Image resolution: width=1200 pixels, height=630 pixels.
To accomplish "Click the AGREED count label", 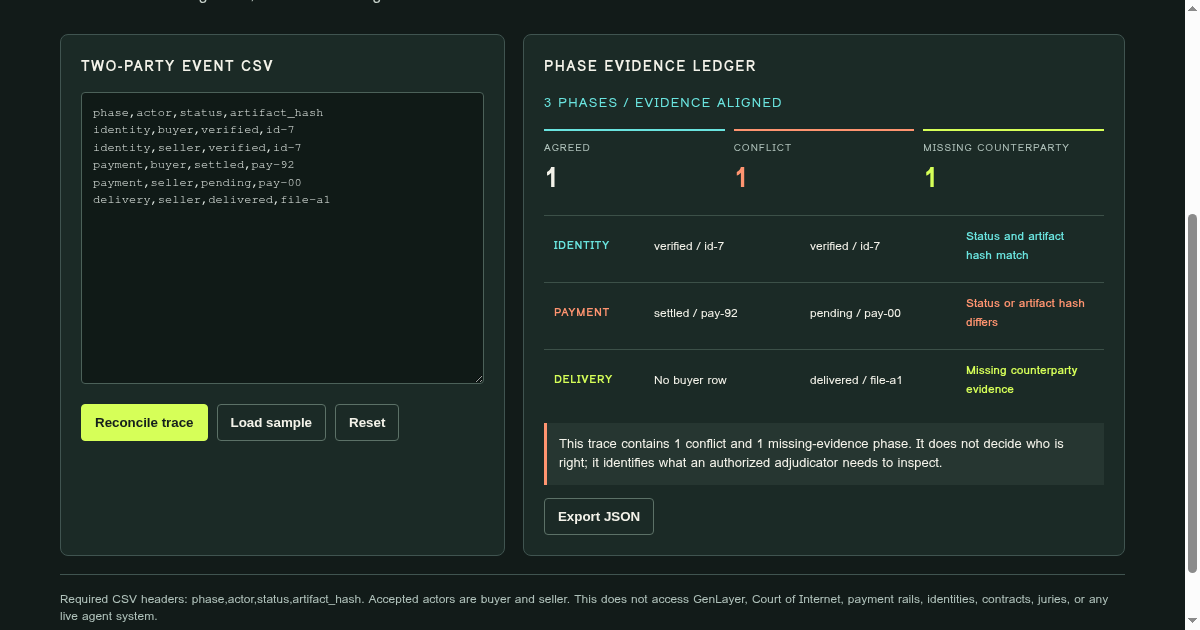I will 567,147.
